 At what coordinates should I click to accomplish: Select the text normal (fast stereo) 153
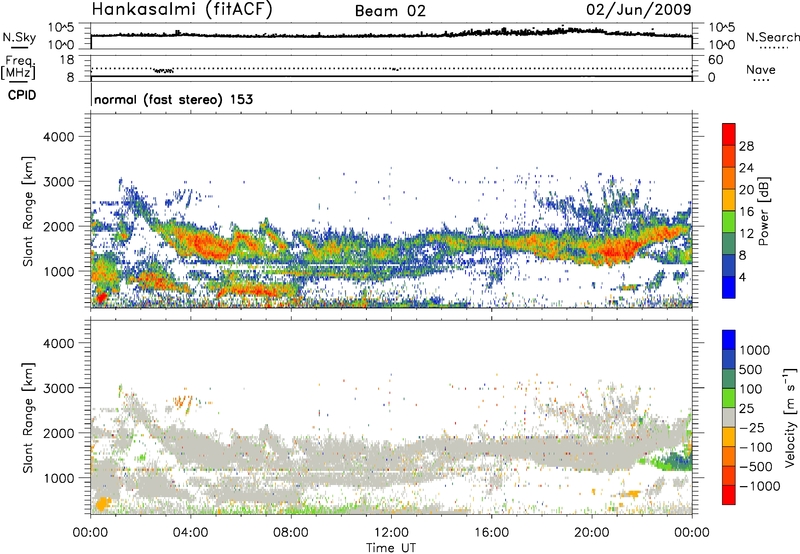[173, 99]
